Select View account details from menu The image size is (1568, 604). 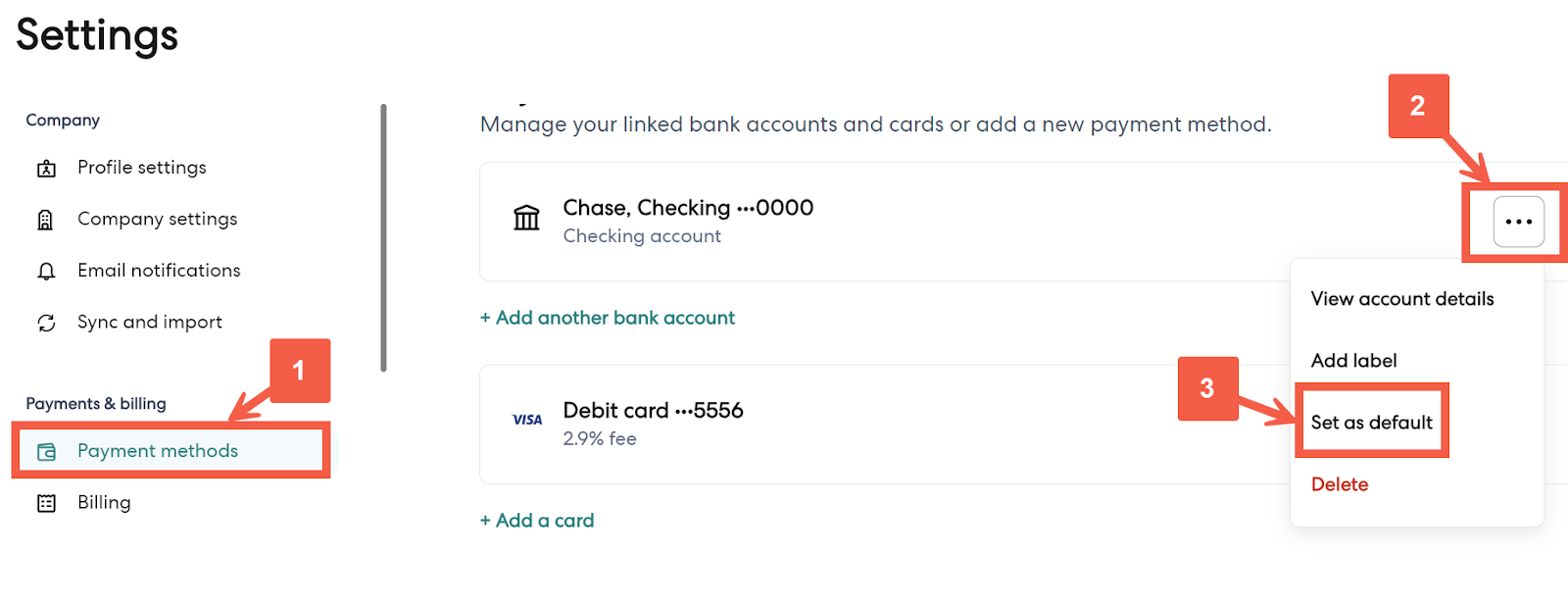[x=1401, y=299]
